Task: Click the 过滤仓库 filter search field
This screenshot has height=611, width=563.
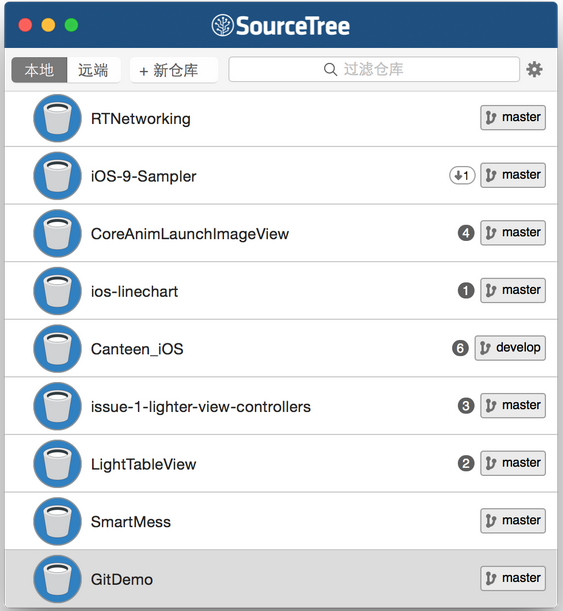Action: tap(374, 69)
